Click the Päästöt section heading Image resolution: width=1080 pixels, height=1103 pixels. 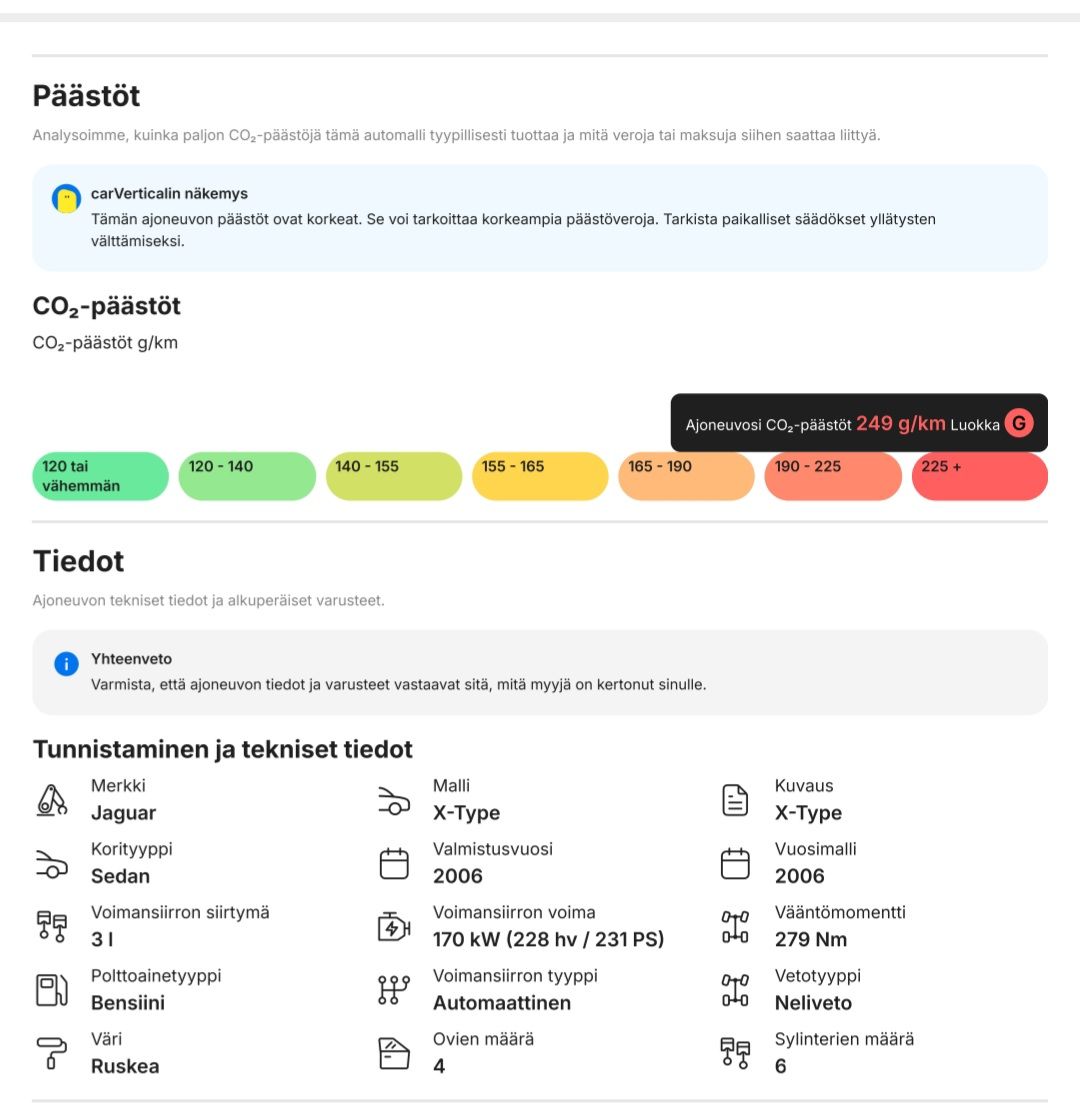tap(86, 96)
